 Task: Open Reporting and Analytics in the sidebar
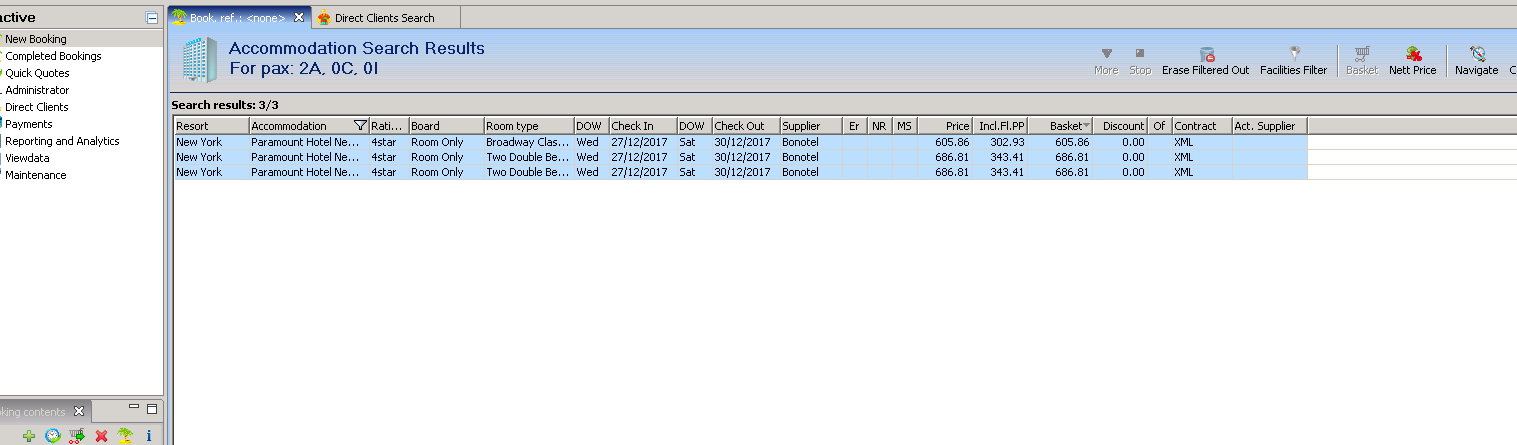(62, 141)
